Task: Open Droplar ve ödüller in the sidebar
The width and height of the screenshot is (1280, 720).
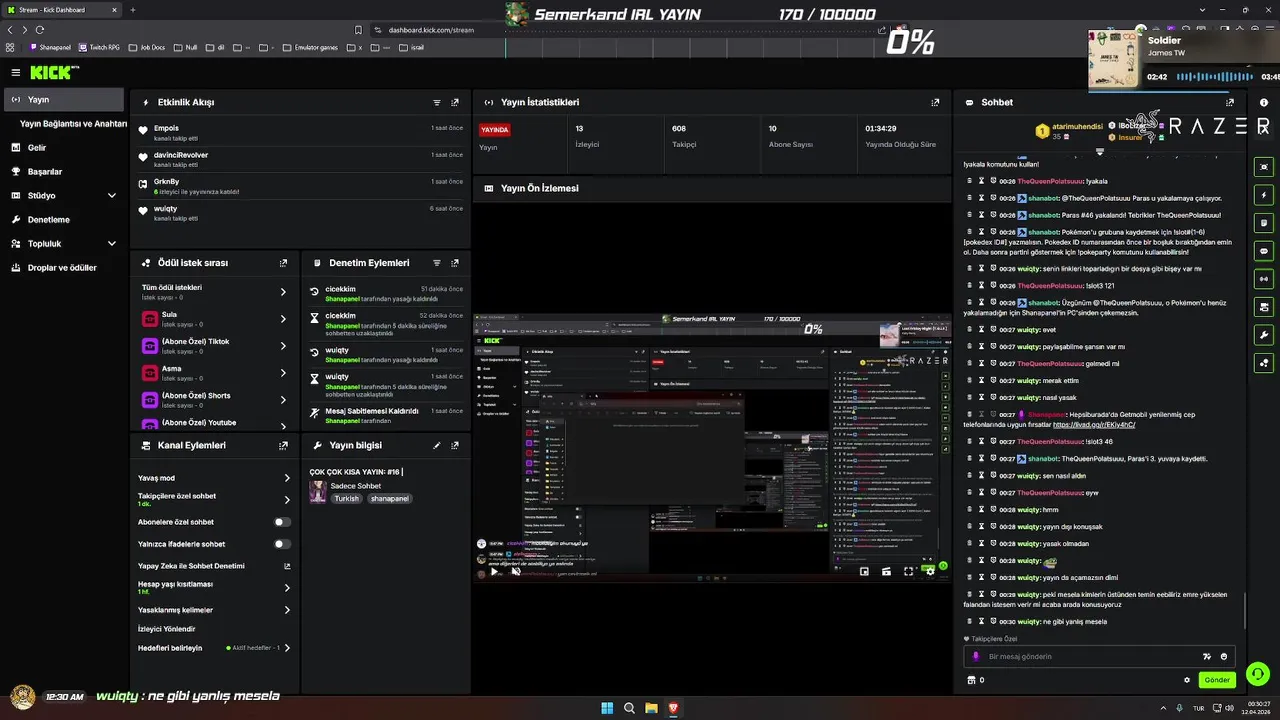Action: [x=64, y=268]
